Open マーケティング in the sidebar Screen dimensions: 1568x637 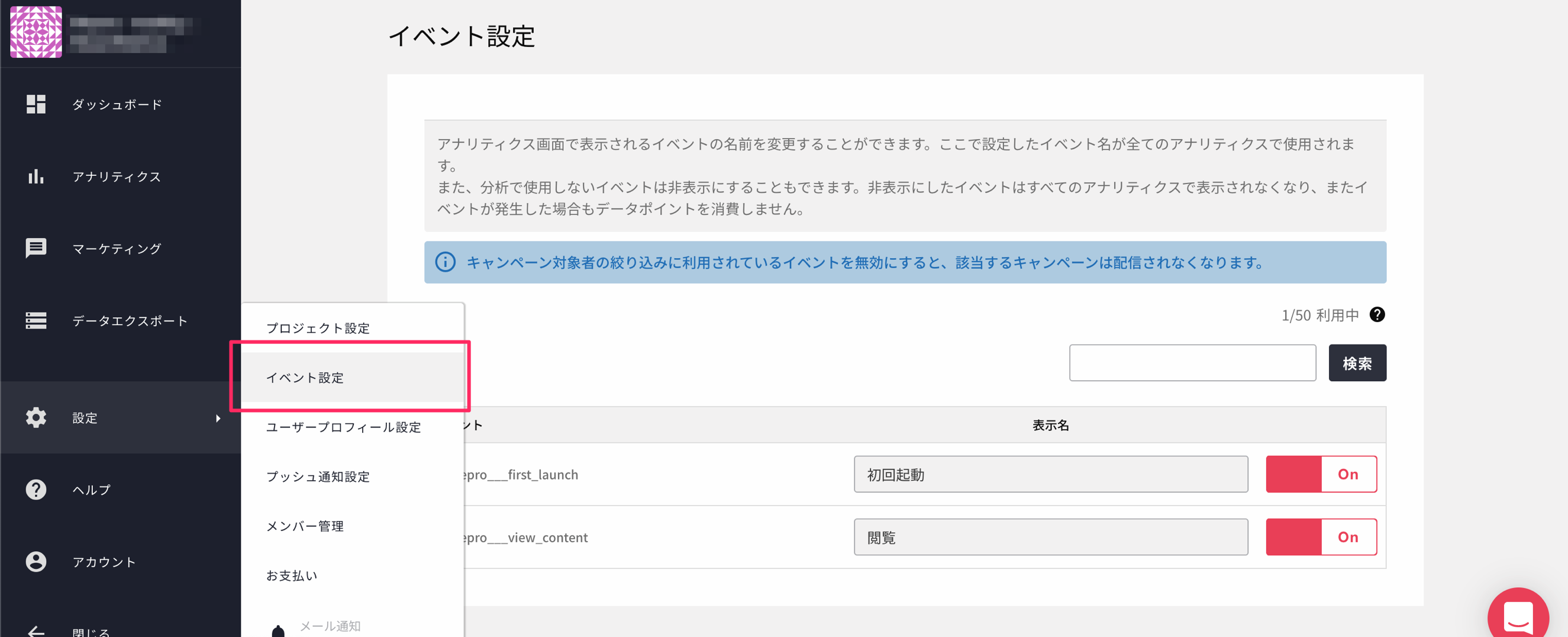121,249
